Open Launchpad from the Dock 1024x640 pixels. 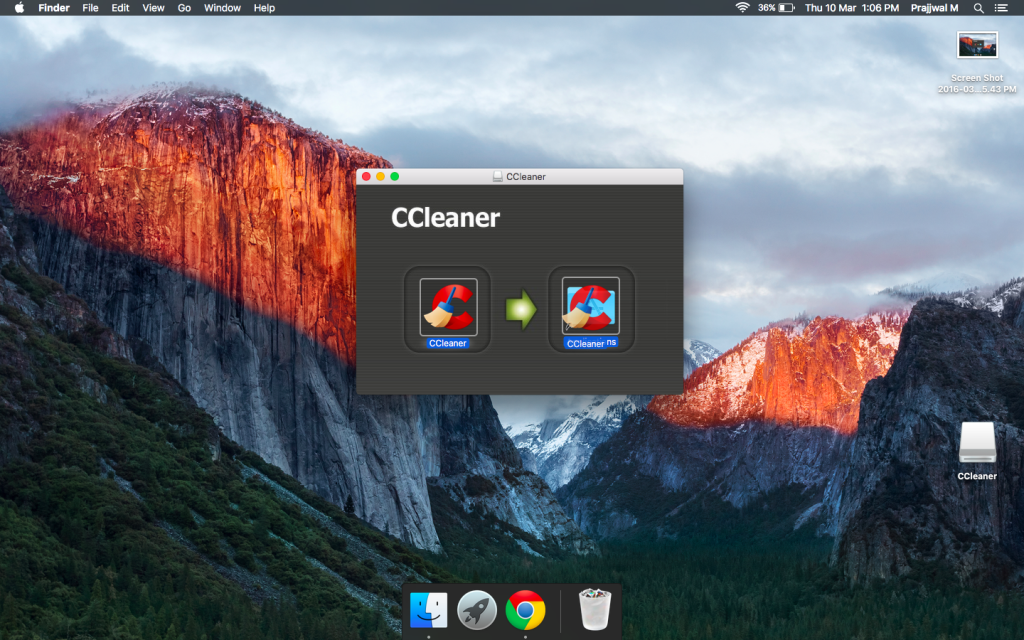point(477,610)
